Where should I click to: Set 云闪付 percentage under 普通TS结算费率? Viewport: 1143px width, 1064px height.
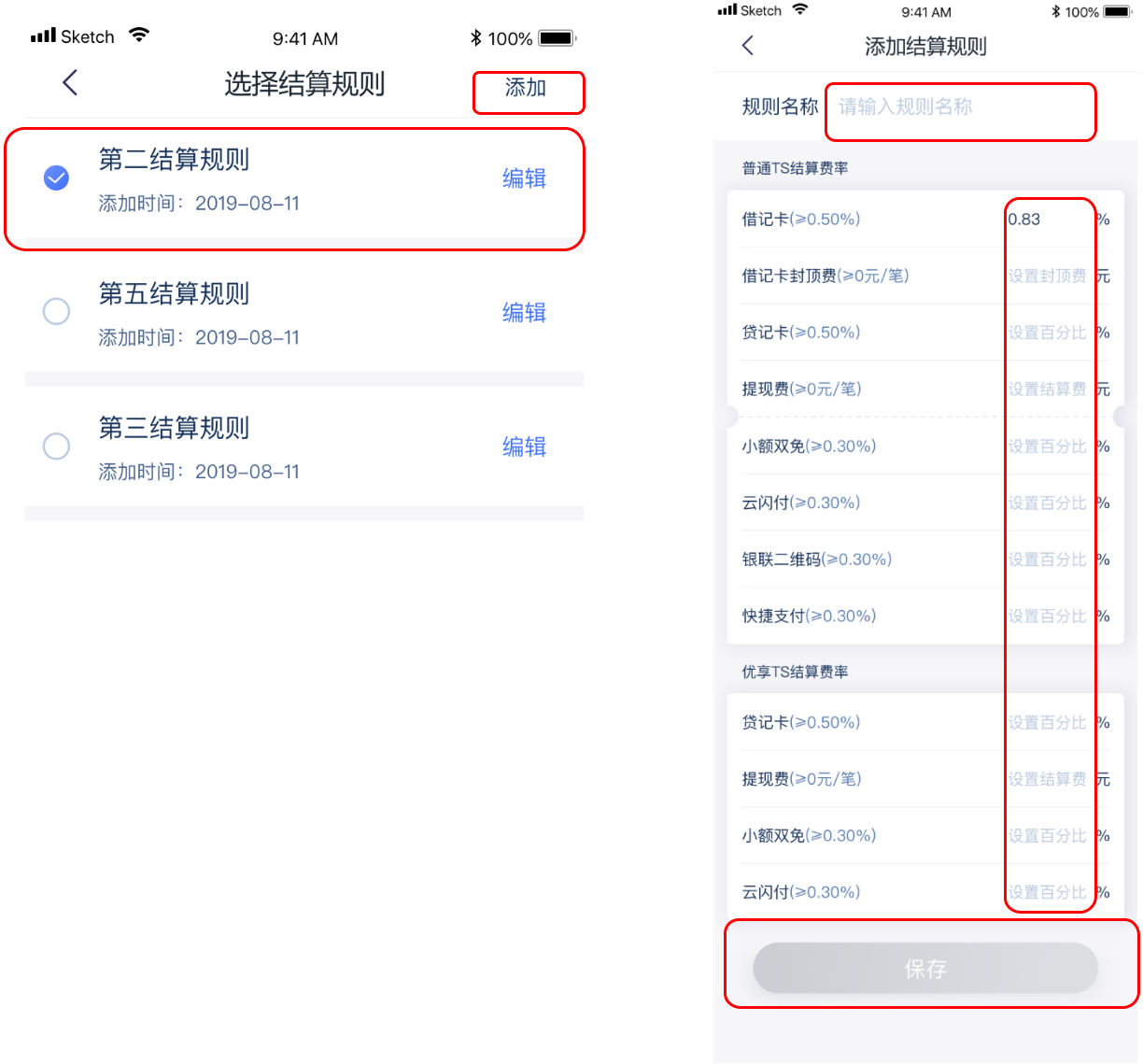(1047, 504)
